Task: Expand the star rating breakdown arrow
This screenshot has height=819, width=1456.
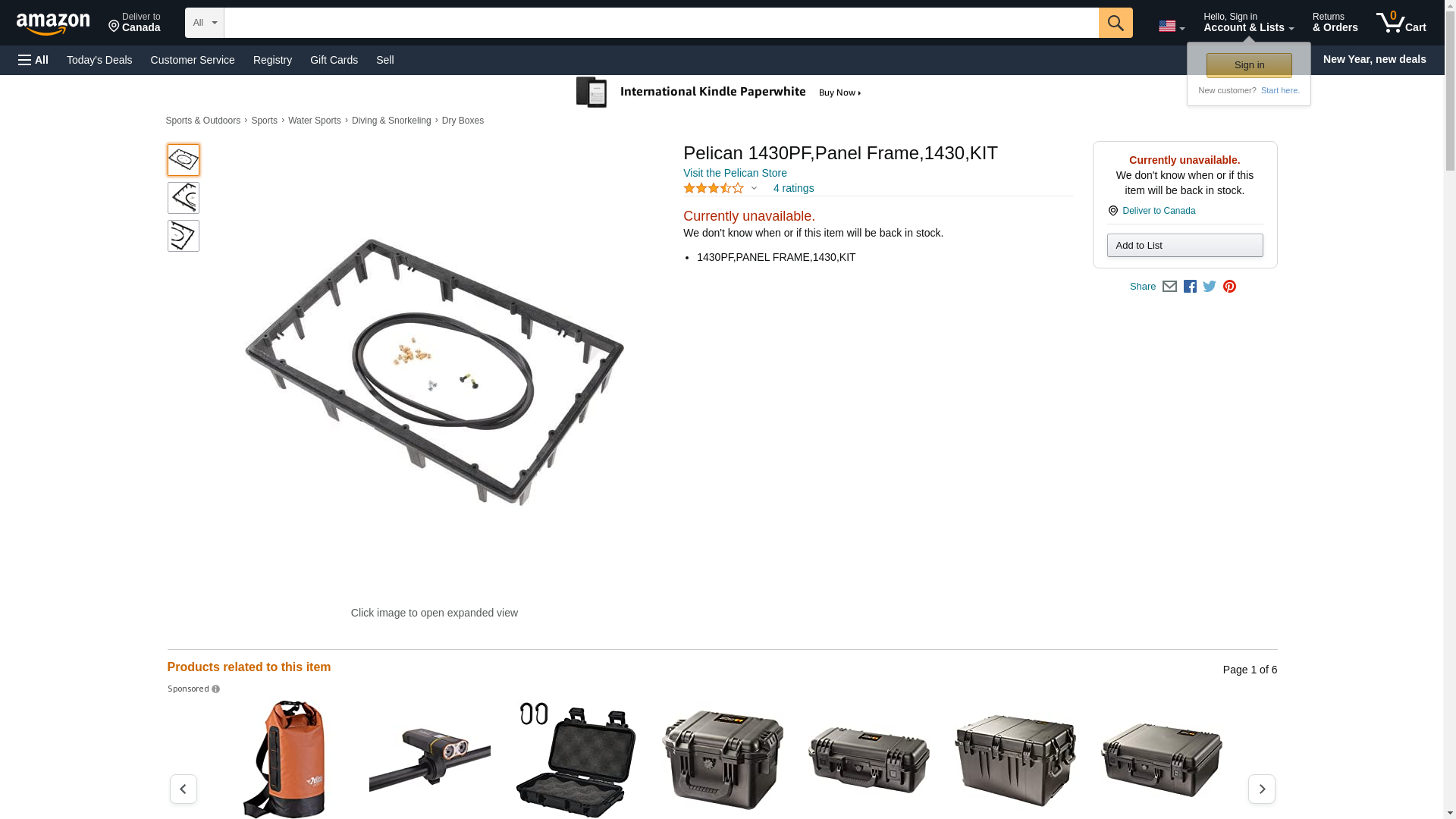Action: (754, 188)
